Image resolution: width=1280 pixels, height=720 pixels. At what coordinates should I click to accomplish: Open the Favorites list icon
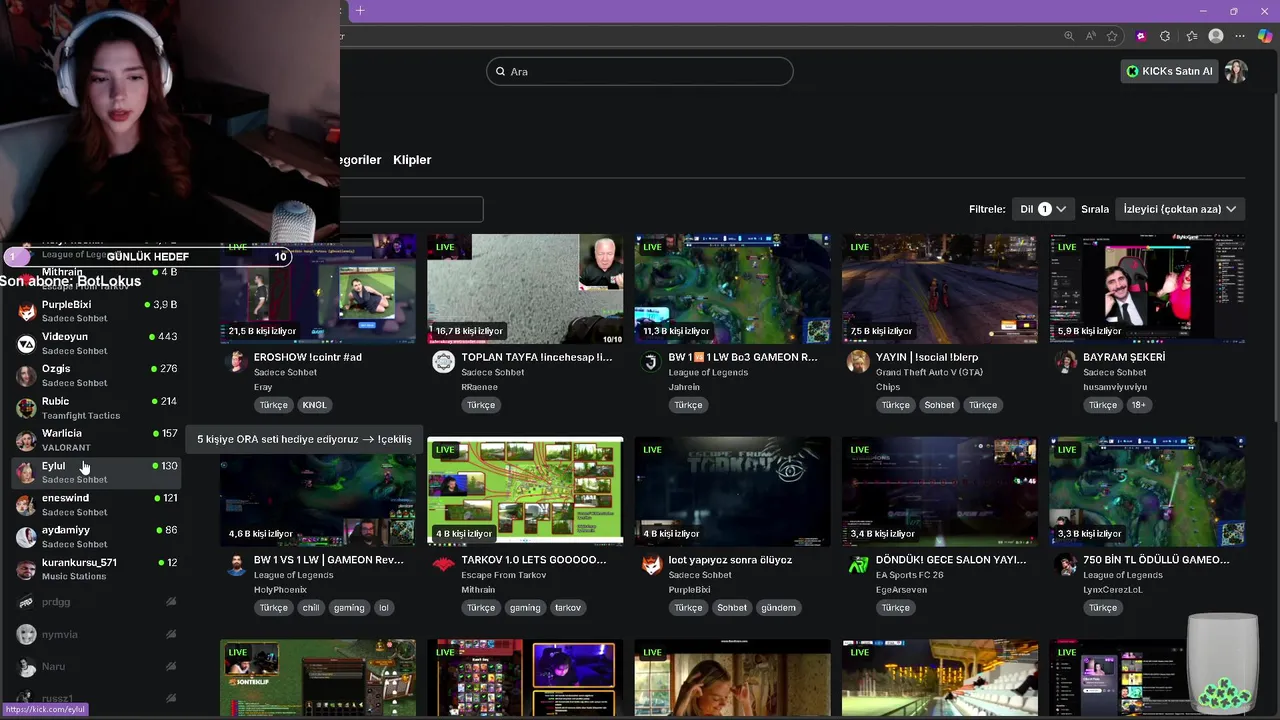tap(1192, 36)
